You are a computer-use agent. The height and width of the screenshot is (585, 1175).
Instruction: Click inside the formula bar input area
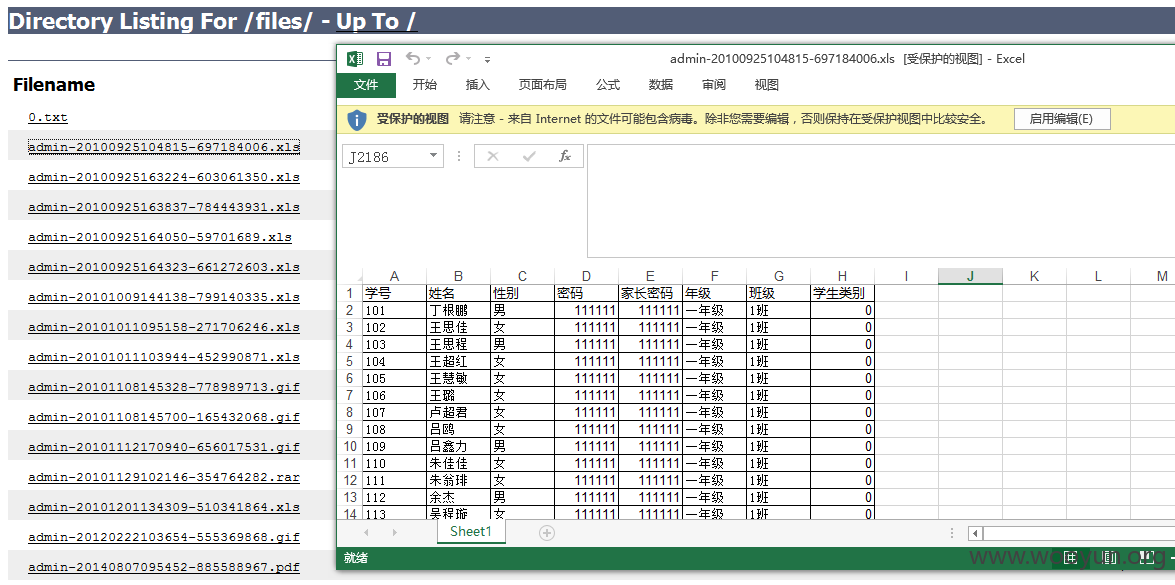881,200
